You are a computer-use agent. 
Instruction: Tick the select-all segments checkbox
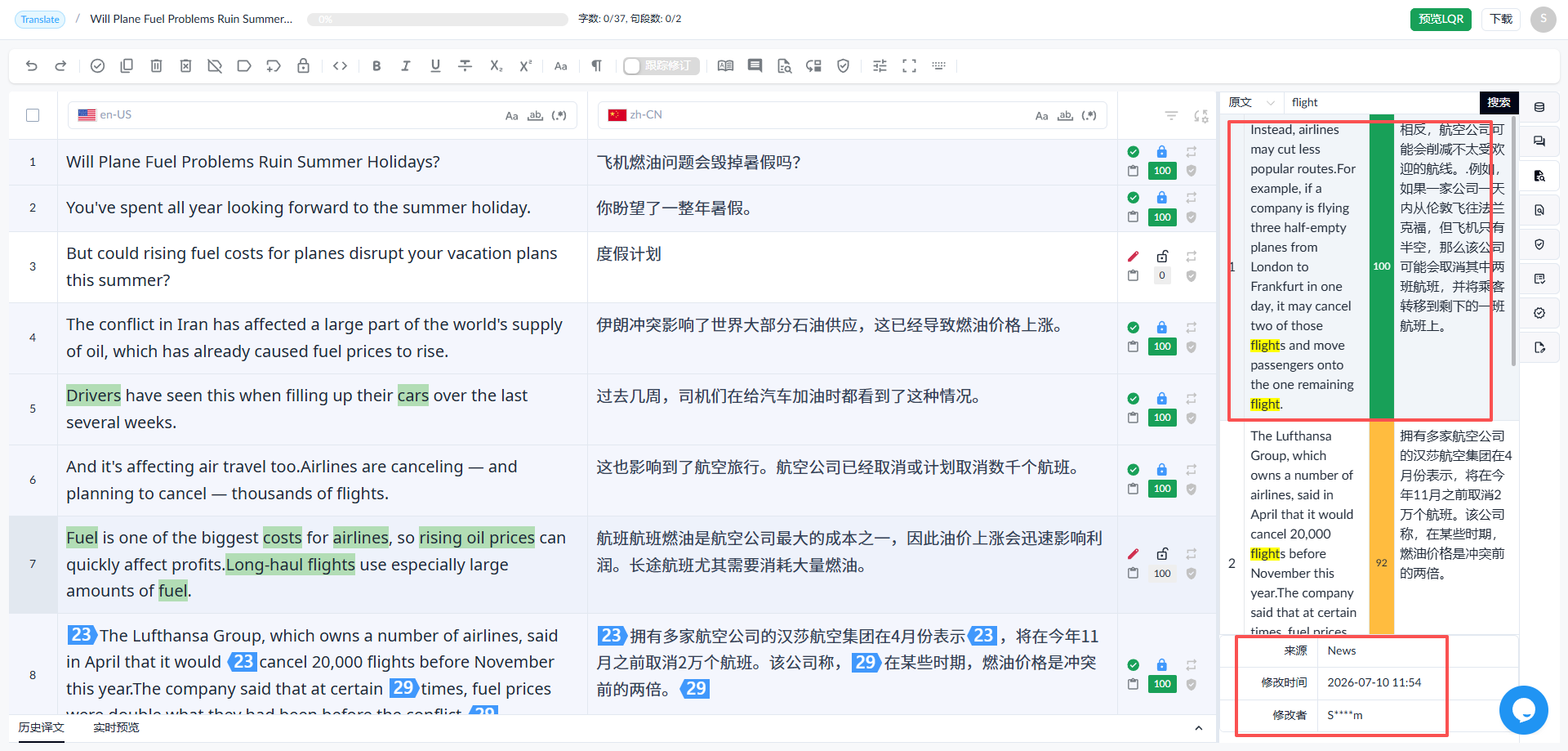pos(33,115)
